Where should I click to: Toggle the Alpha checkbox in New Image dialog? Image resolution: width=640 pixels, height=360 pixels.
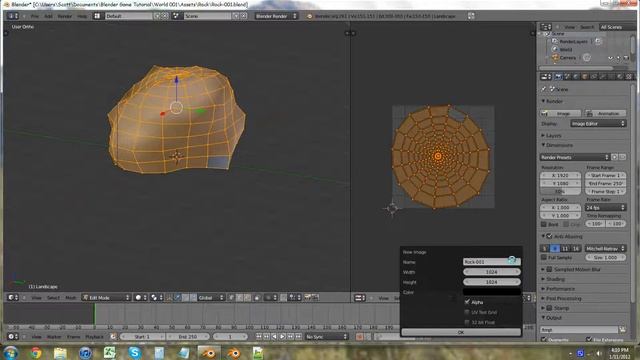point(467,302)
